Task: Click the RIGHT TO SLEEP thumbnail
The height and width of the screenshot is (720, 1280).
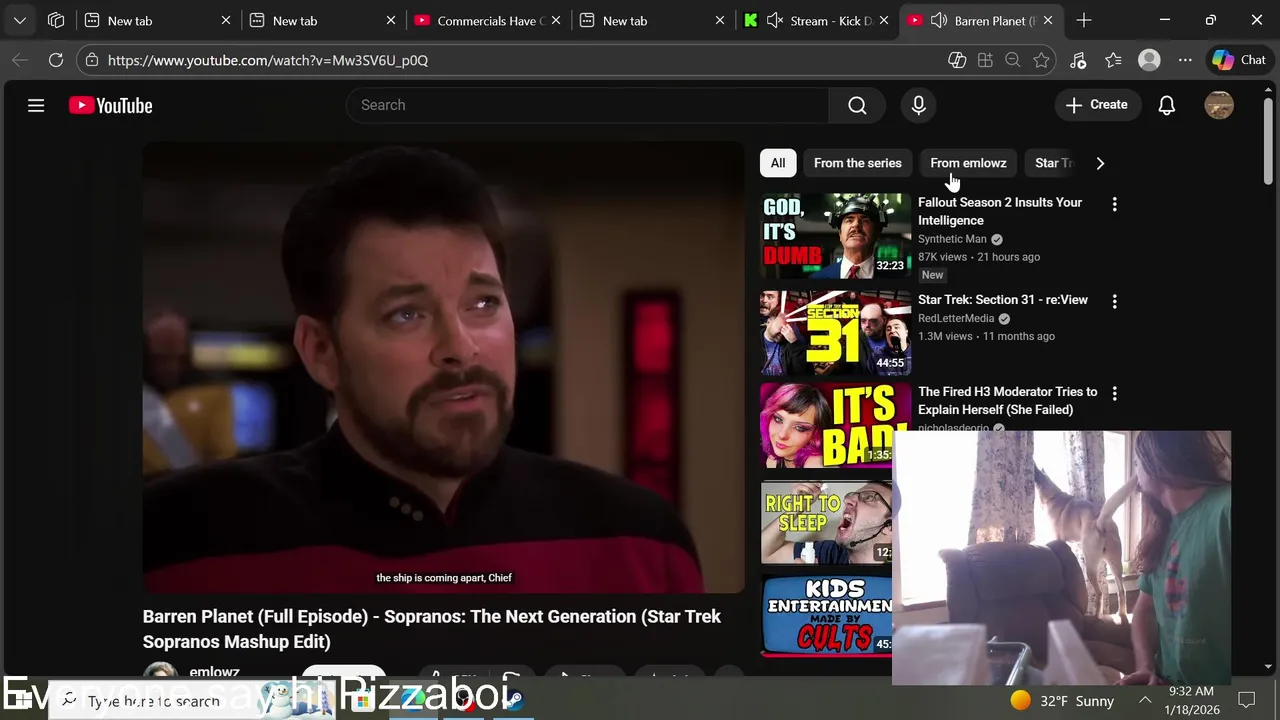Action: 826,522
